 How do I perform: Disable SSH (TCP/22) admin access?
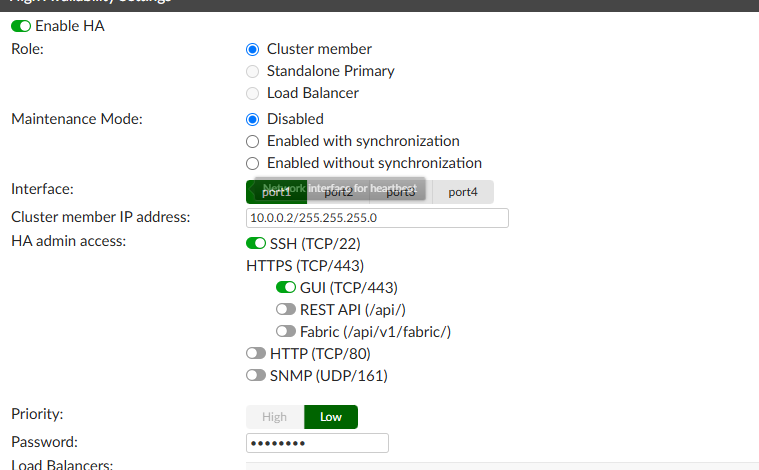coord(256,244)
